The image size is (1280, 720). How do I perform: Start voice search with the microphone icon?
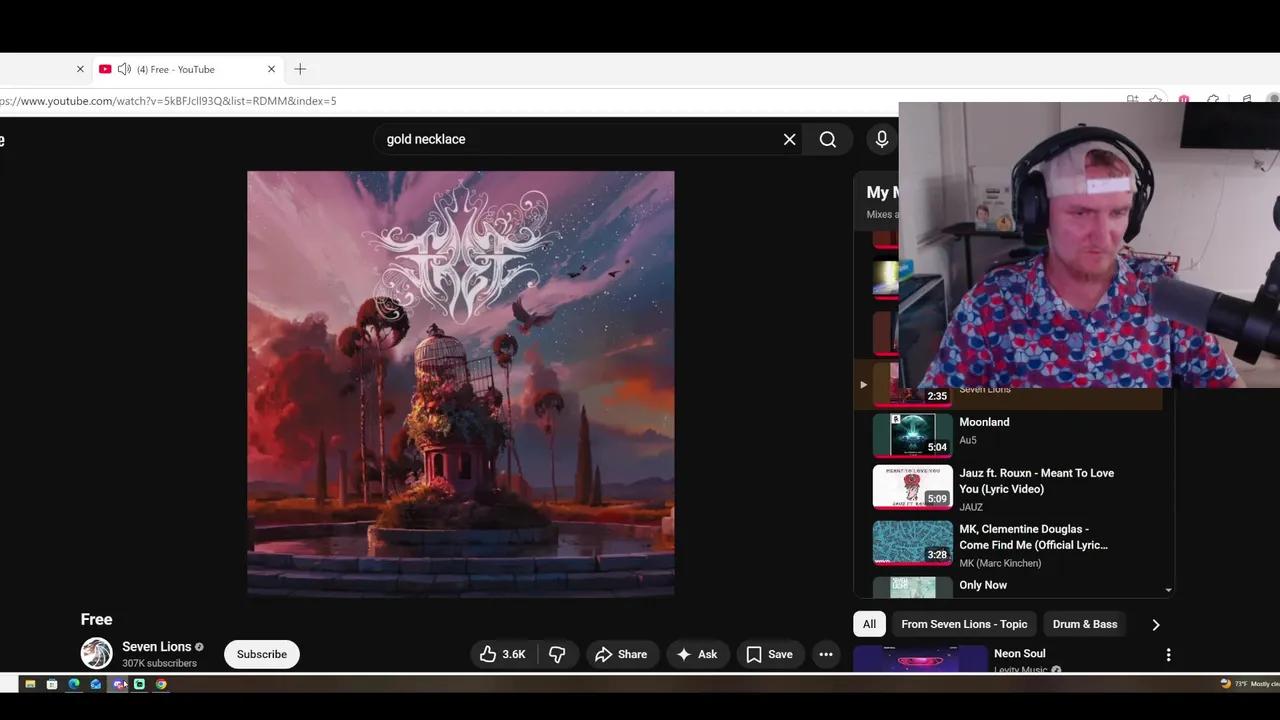pyautogui.click(x=882, y=139)
